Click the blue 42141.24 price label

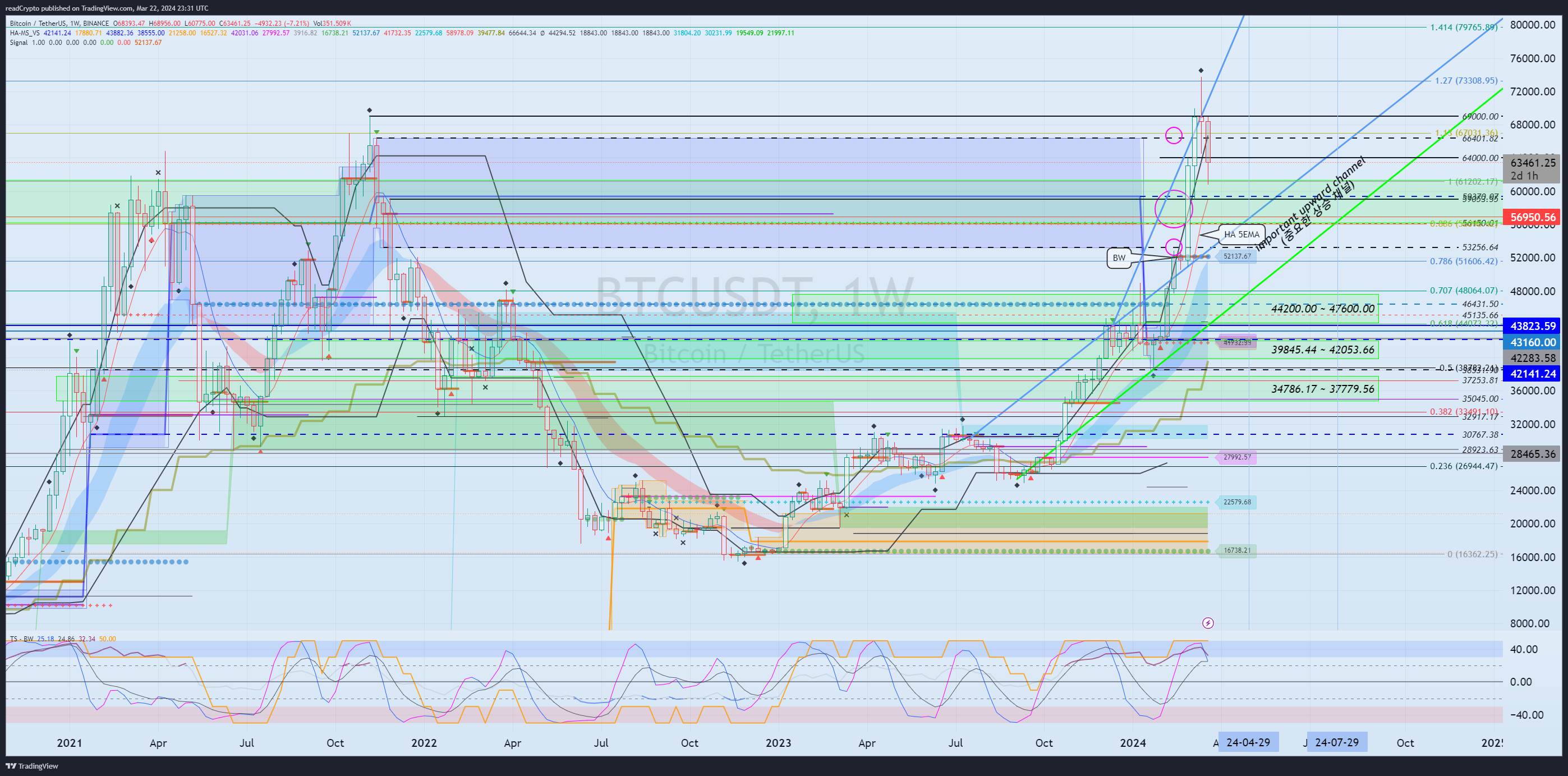click(1533, 374)
